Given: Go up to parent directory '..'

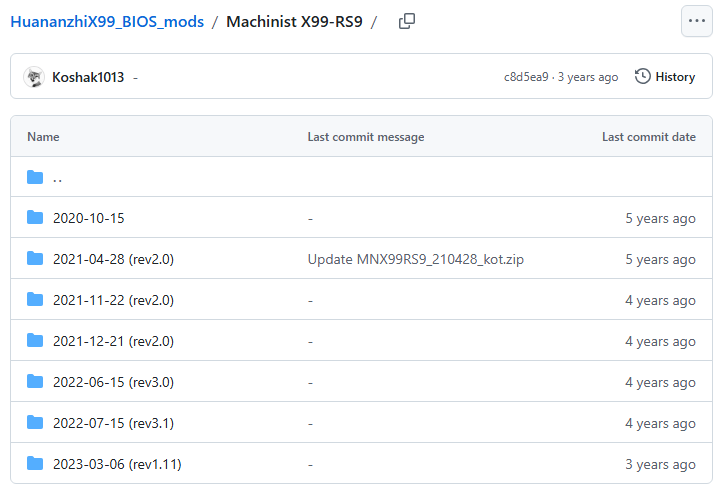Looking at the screenshot, I should (57, 178).
